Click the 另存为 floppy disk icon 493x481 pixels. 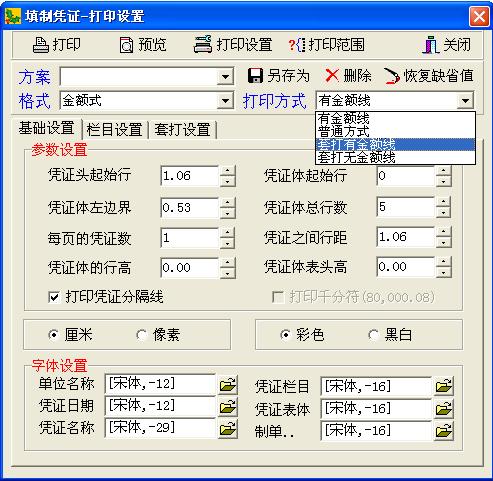255,76
